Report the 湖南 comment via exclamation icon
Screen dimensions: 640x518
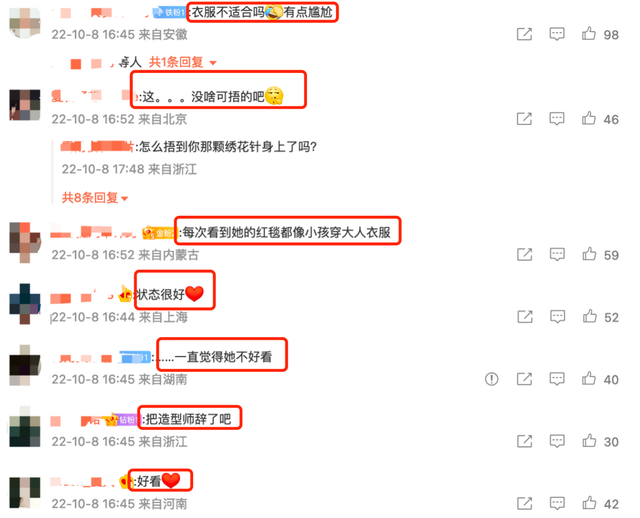[491, 379]
